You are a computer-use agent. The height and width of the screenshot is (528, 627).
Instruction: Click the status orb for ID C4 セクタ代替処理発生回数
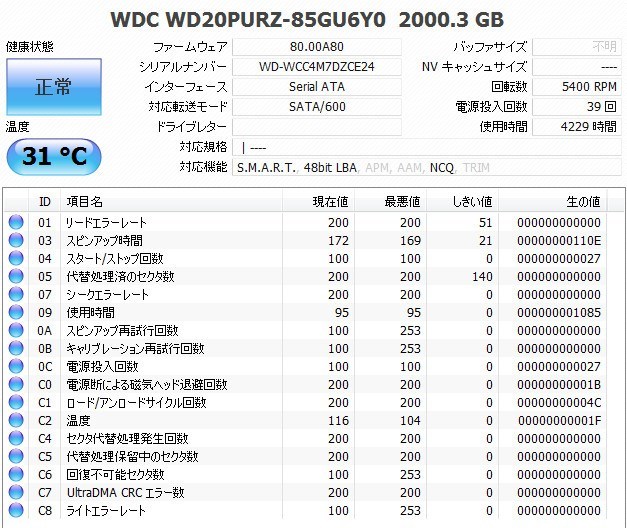coord(16,438)
